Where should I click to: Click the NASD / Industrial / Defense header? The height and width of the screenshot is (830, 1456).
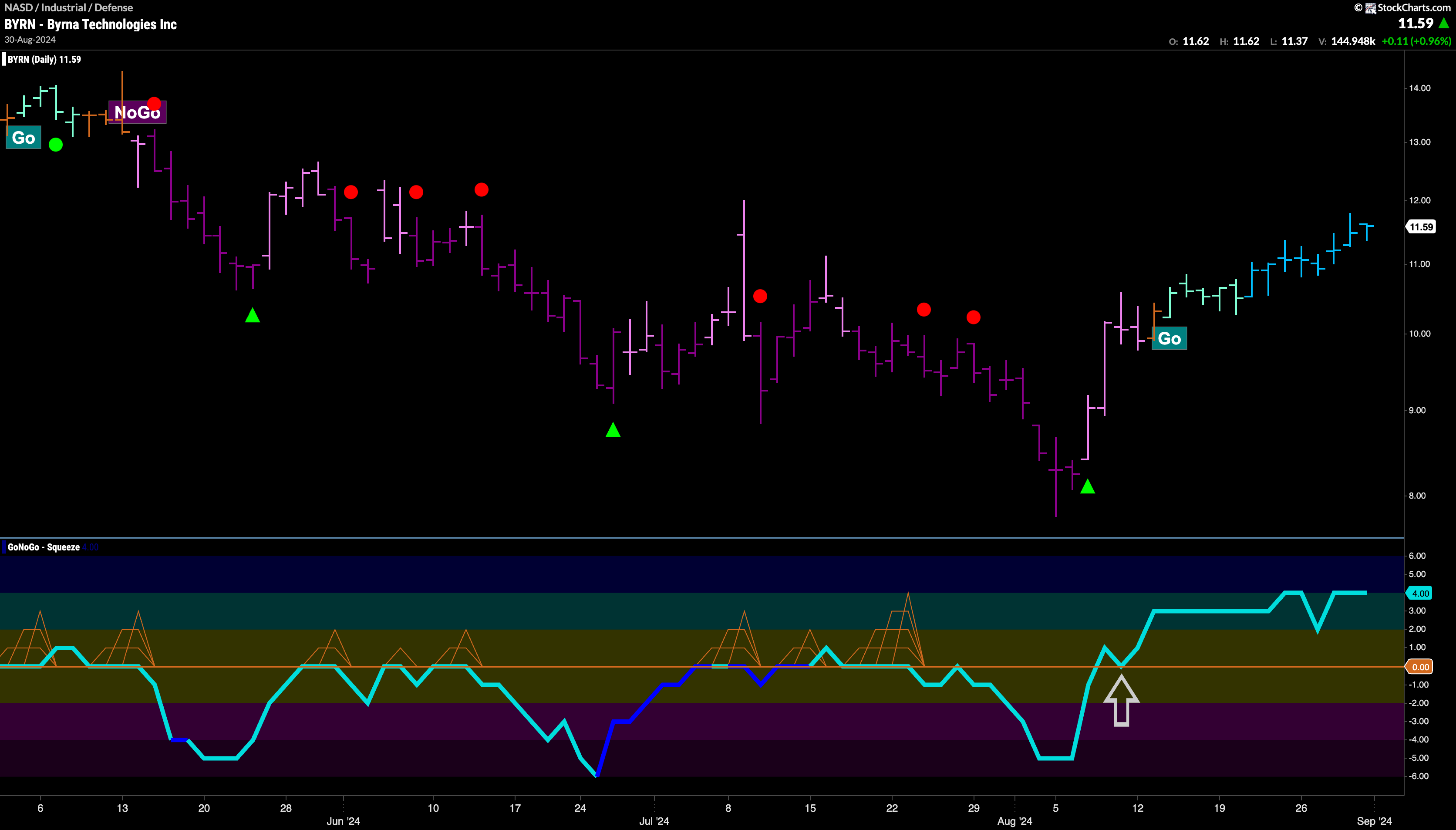[x=68, y=7]
